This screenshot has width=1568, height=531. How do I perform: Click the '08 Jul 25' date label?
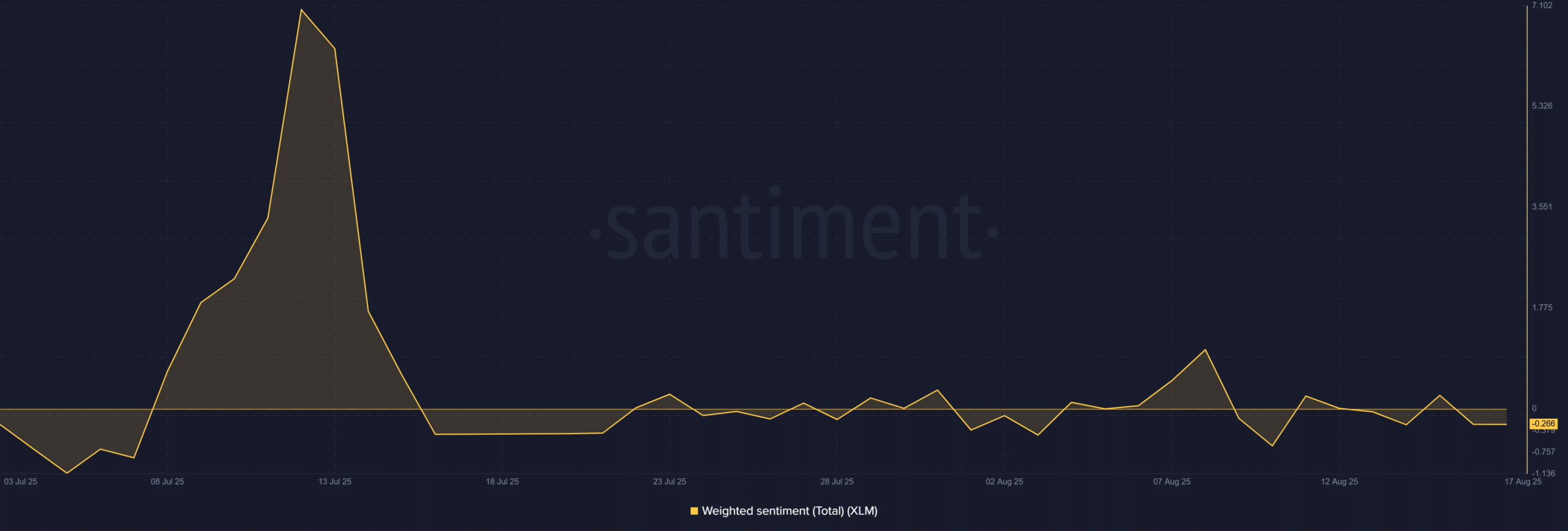point(167,481)
